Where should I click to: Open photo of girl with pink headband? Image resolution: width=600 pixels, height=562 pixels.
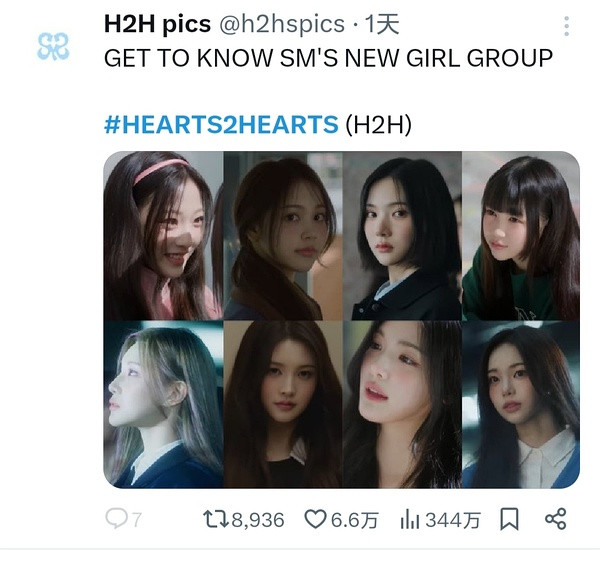(163, 236)
